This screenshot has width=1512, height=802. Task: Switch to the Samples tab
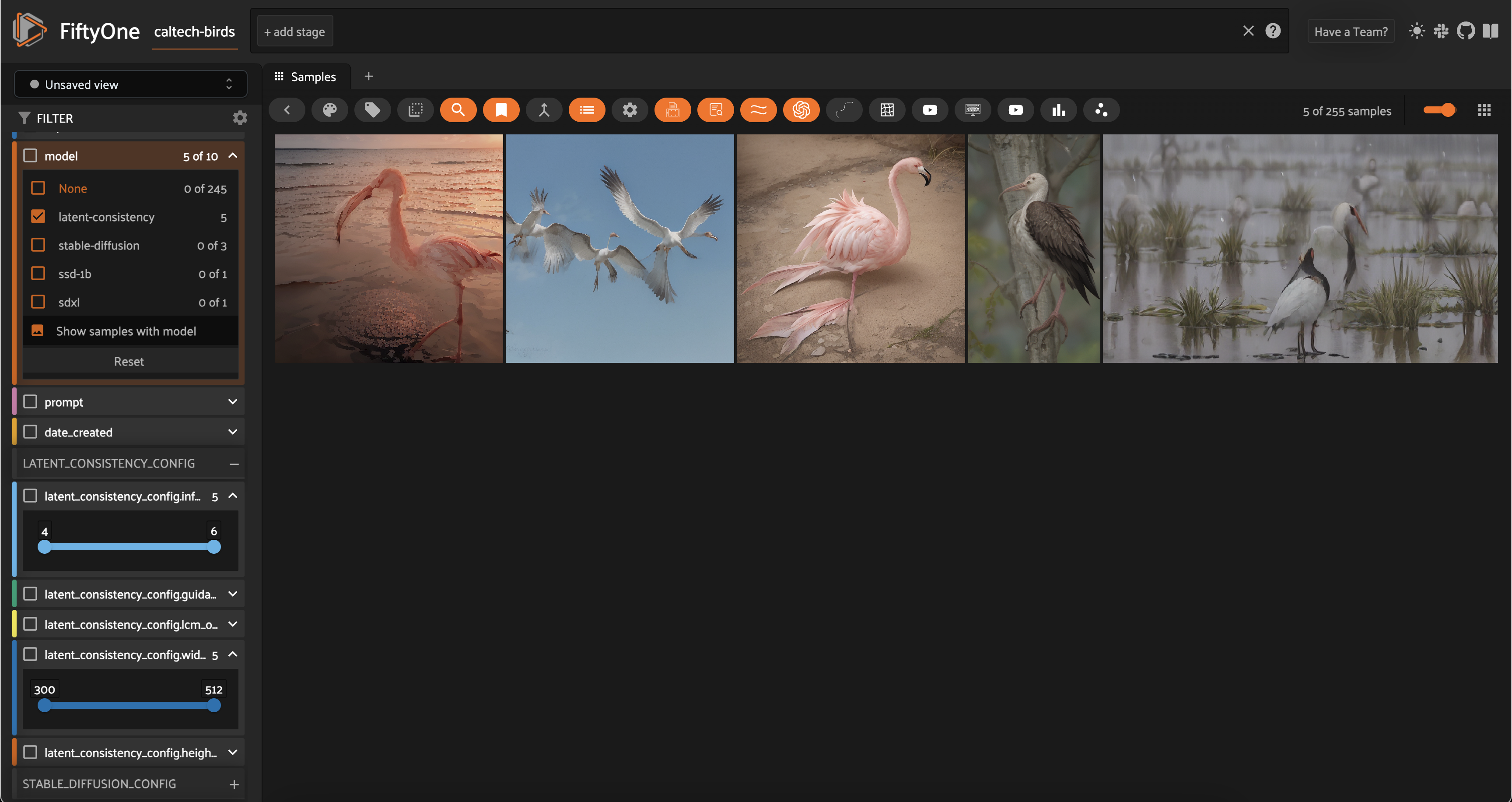coord(306,76)
